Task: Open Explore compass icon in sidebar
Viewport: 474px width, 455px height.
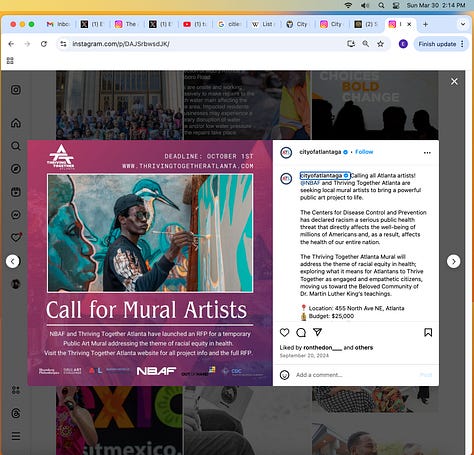Action: (x=16, y=169)
